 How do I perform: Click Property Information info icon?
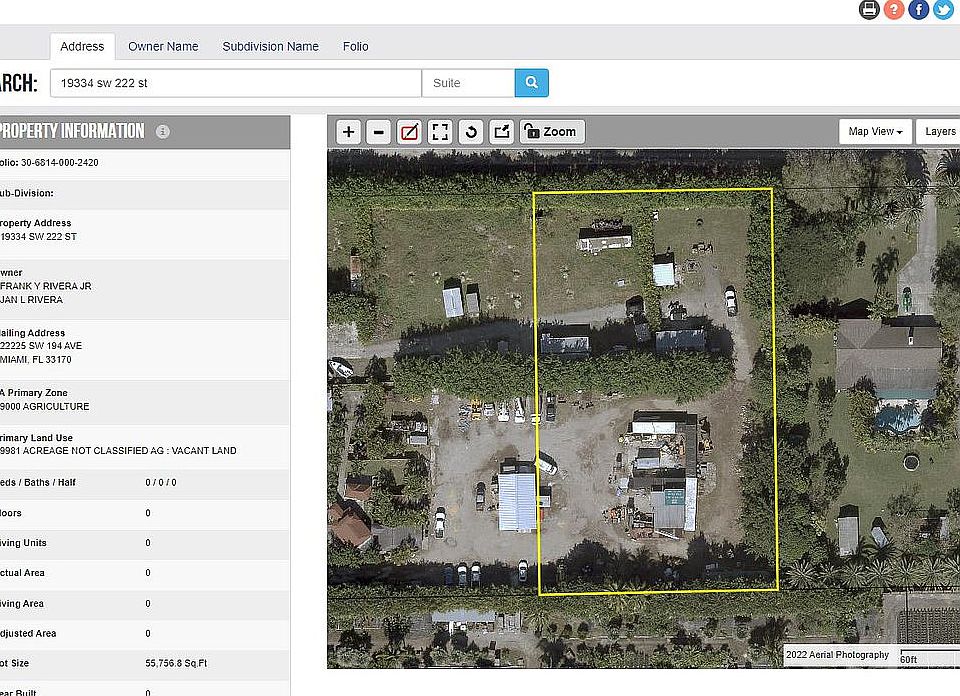163,132
